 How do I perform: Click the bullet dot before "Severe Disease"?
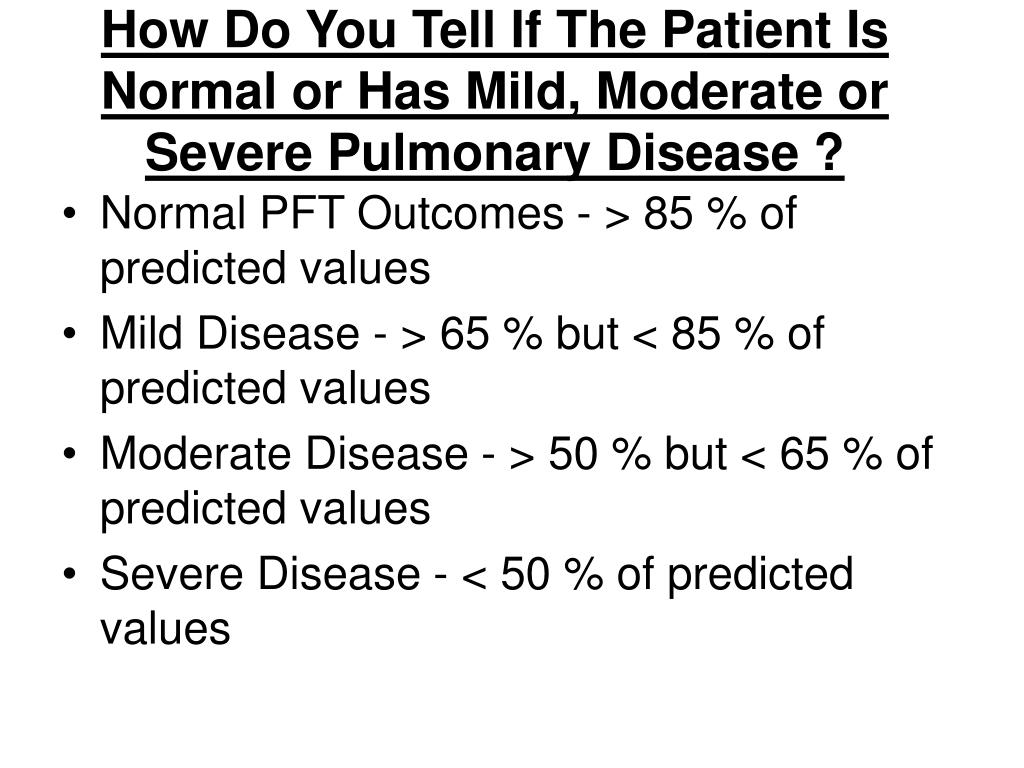click(x=70, y=574)
